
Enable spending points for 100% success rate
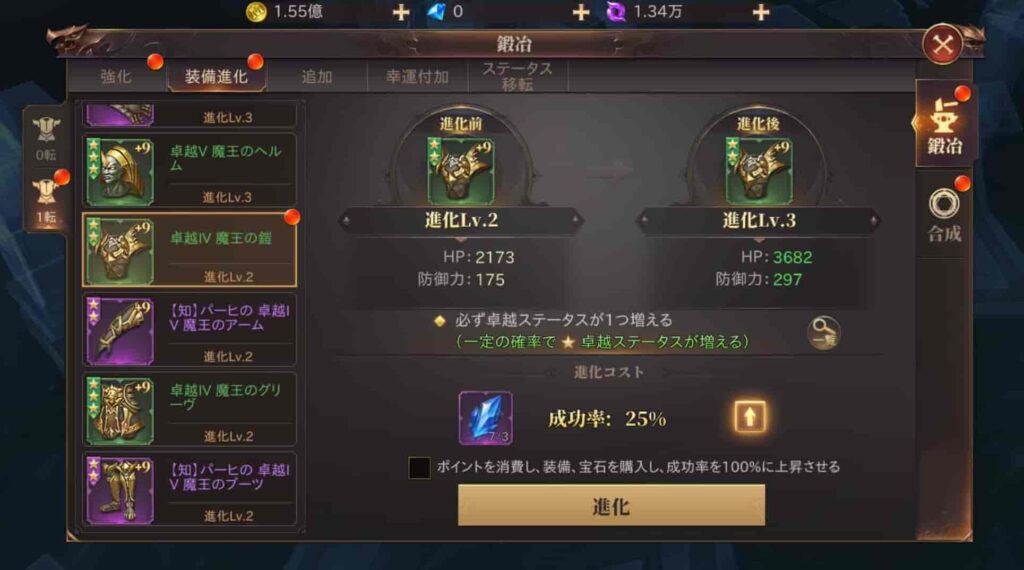tap(419, 467)
